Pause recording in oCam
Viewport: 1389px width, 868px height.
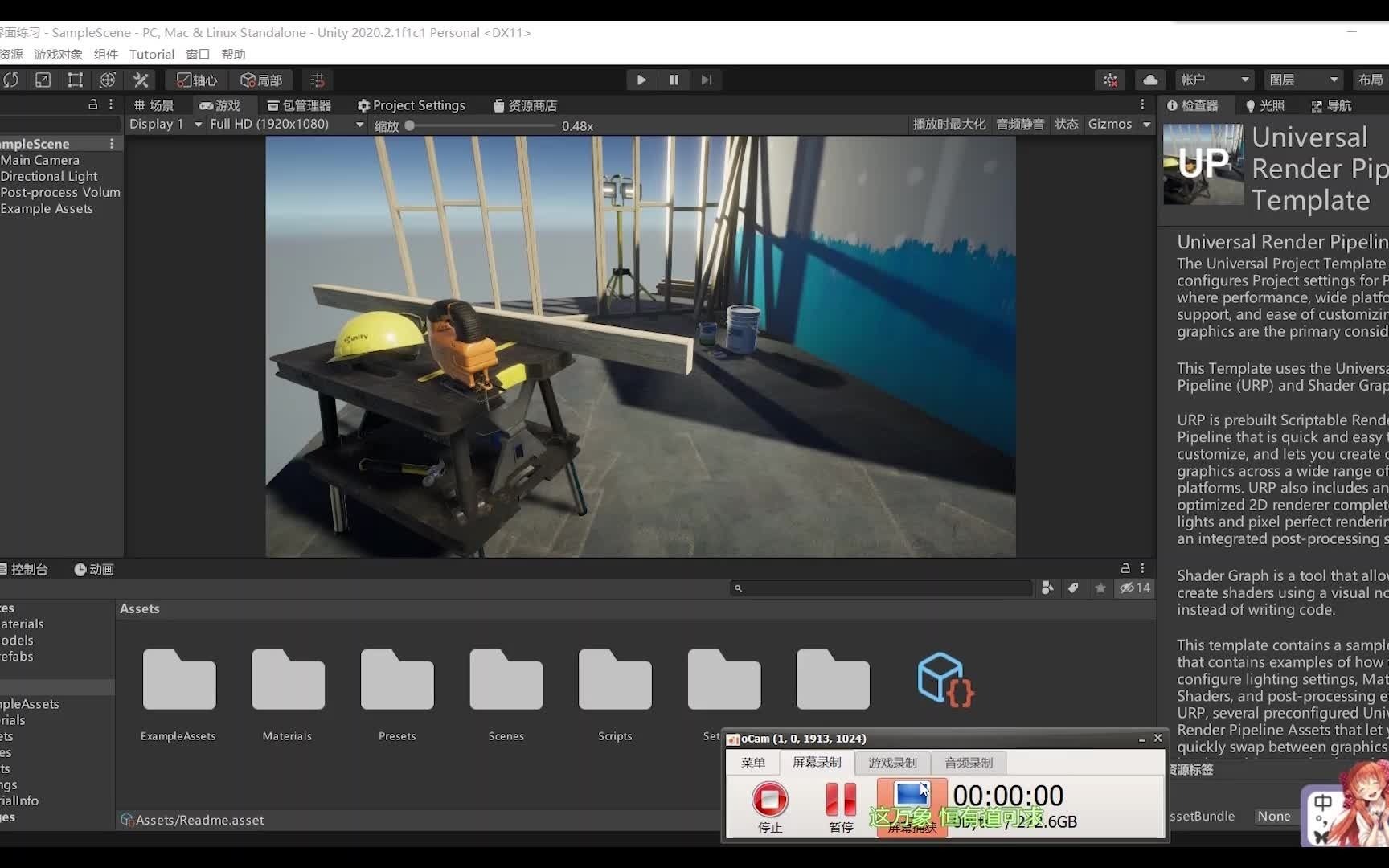tap(841, 807)
